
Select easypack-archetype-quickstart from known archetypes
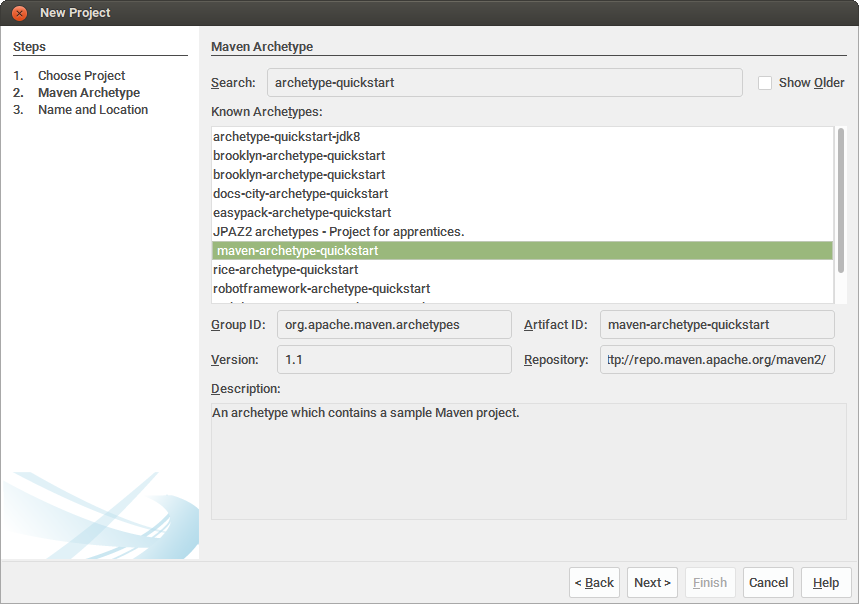tap(302, 212)
